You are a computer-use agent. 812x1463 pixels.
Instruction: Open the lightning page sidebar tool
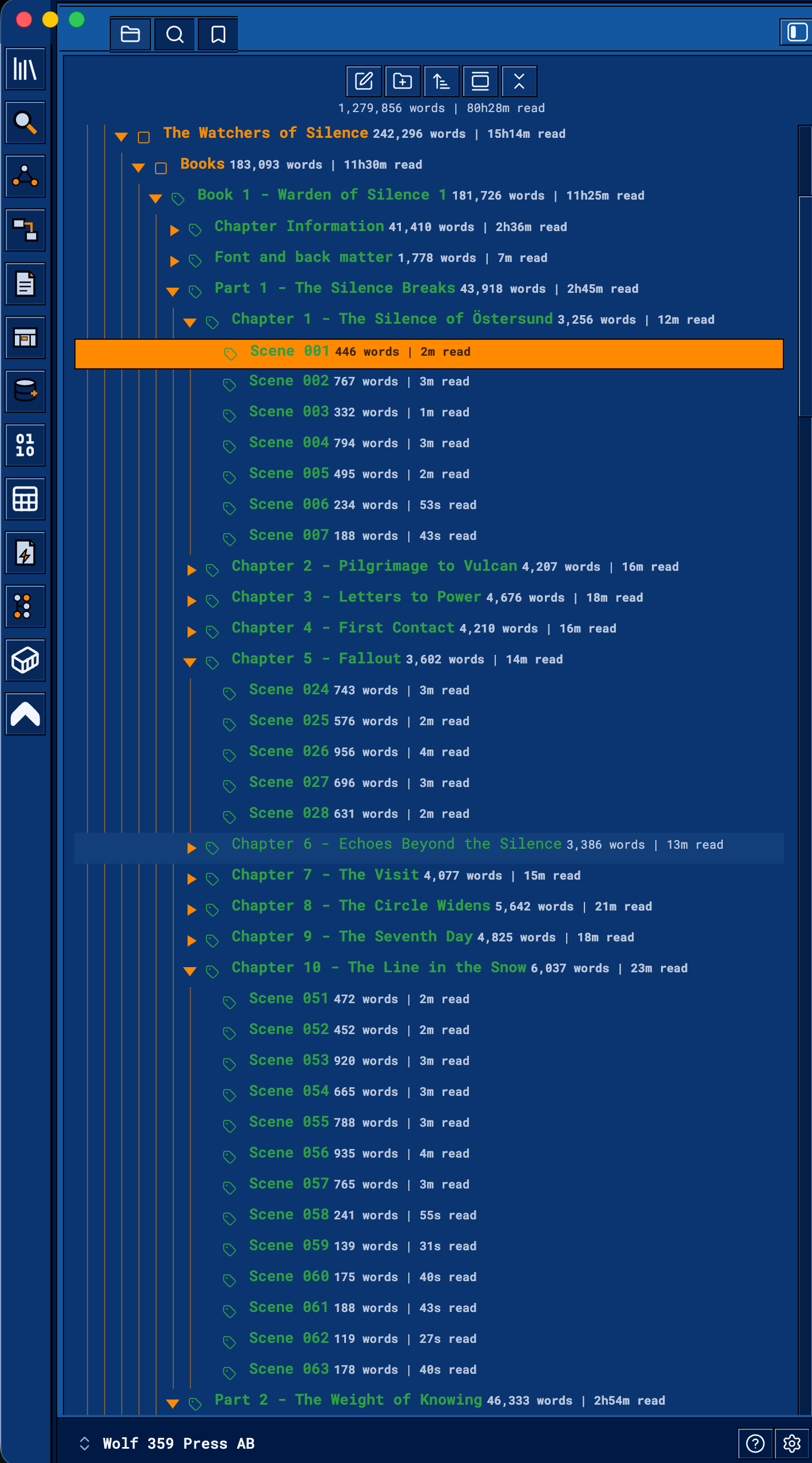[25, 552]
